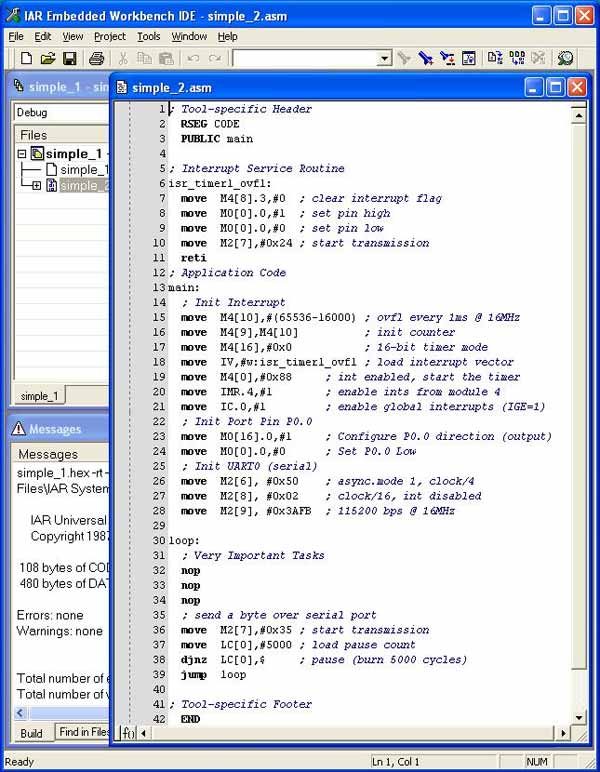This screenshot has height=772, width=600.
Task: Save the file with the floppy disk icon
Action: (69, 59)
